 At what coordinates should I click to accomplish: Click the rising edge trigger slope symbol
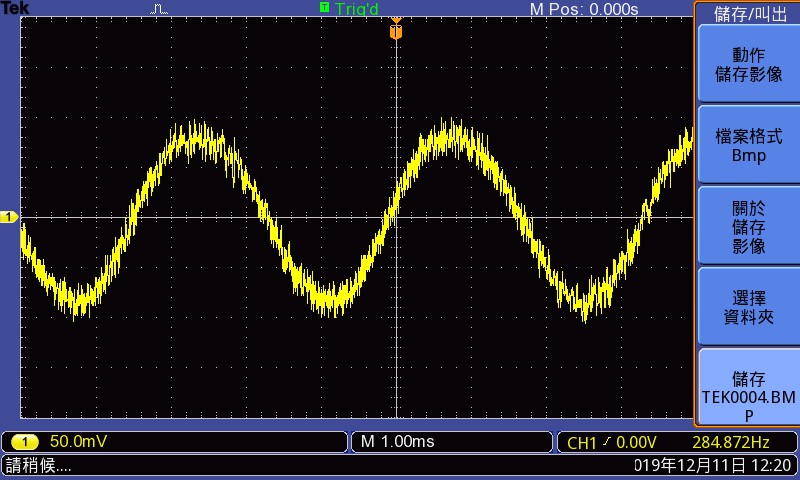point(605,442)
